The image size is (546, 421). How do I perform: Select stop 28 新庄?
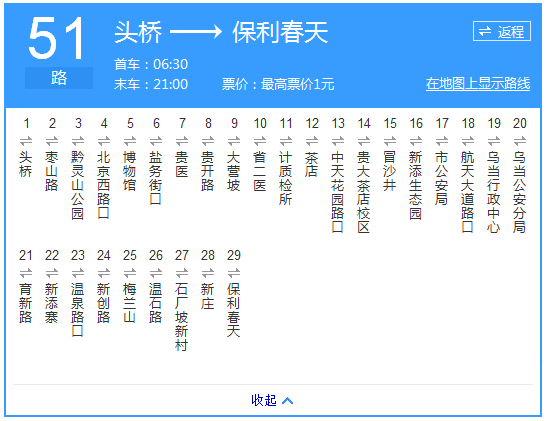coord(208,296)
